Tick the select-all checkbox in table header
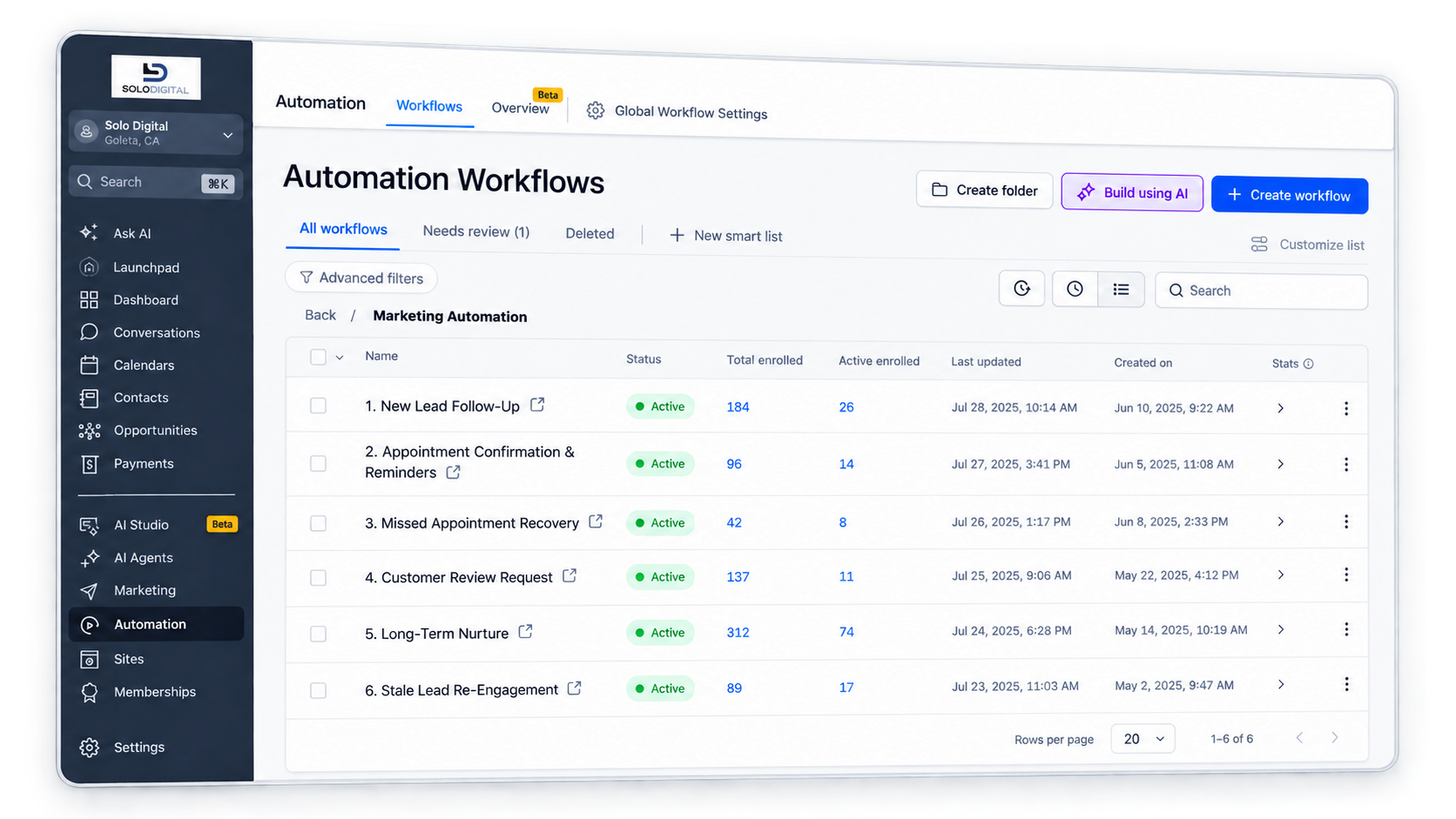This screenshot has width=1456, height=819. coord(318,357)
